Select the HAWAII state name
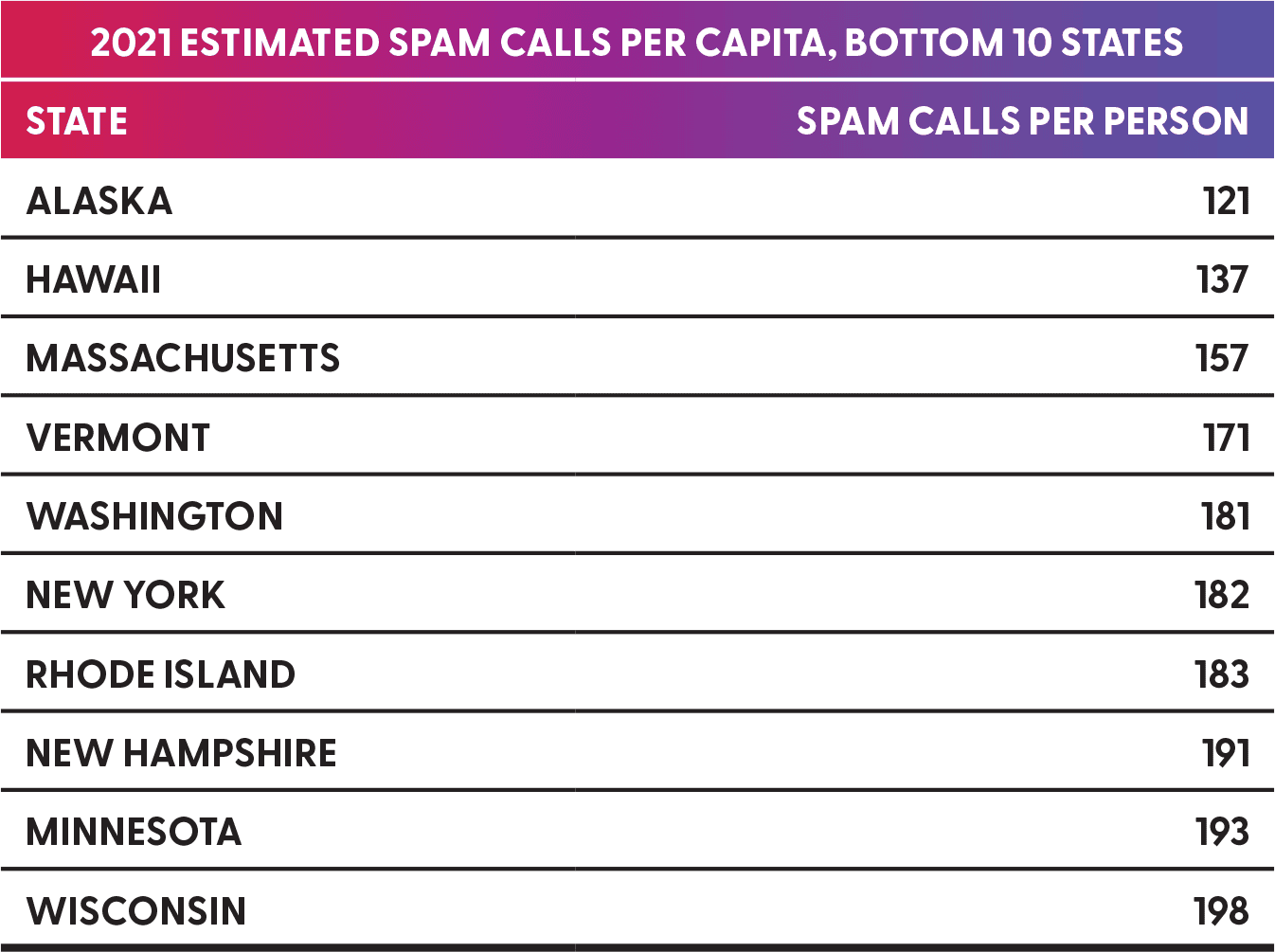Image resolution: width=1275 pixels, height=952 pixels. pos(94,279)
